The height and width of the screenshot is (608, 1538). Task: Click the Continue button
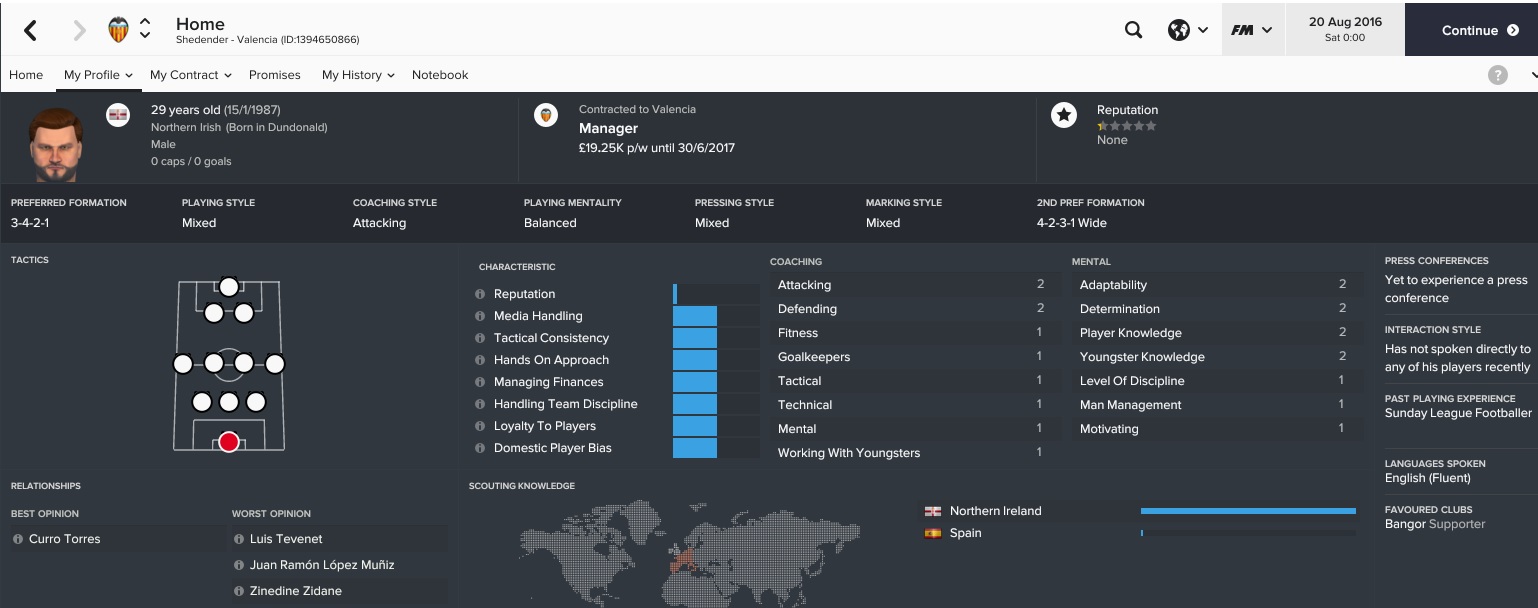coord(1471,30)
